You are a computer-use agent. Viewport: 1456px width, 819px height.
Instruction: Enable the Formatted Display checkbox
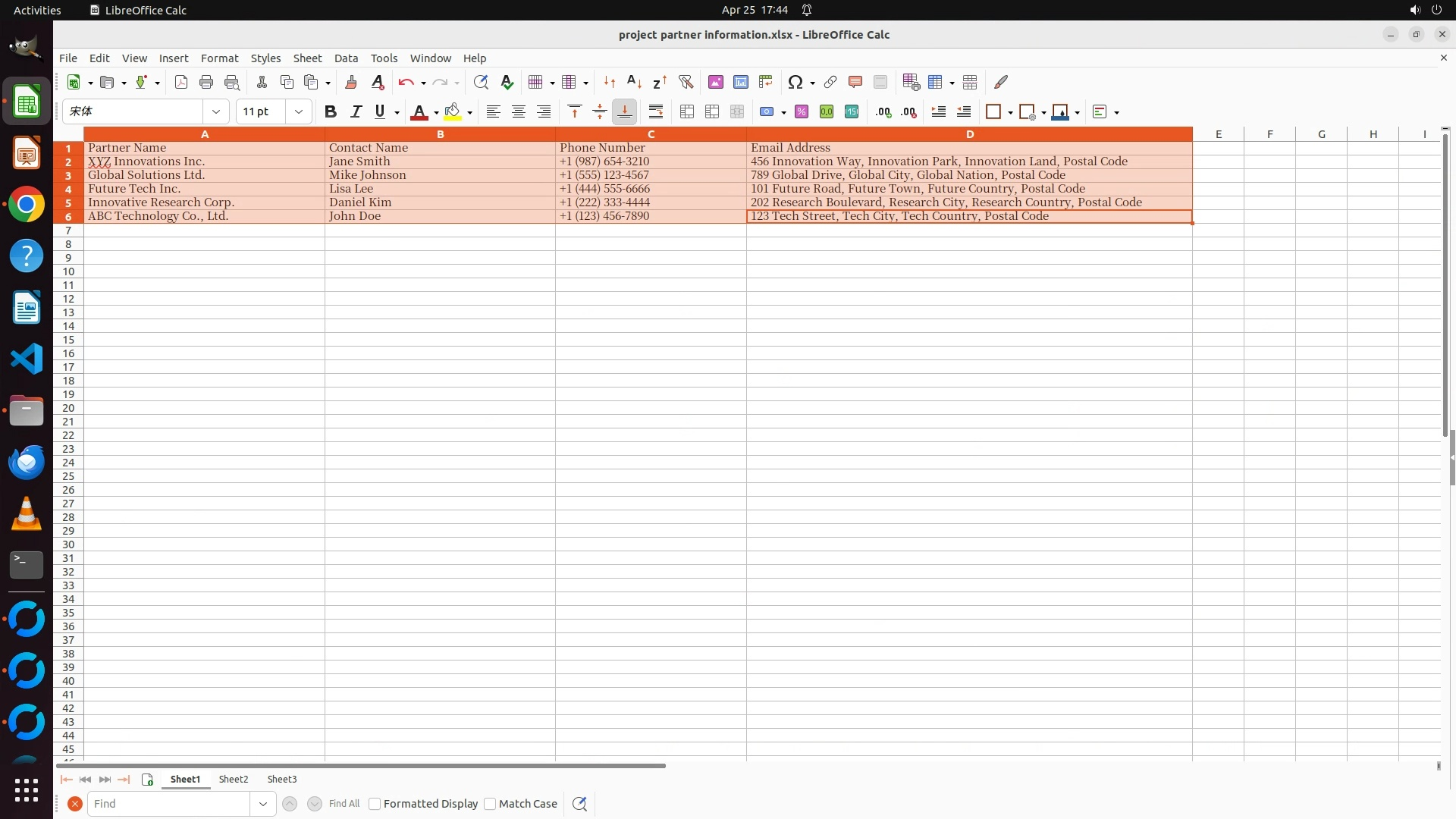coord(375,804)
